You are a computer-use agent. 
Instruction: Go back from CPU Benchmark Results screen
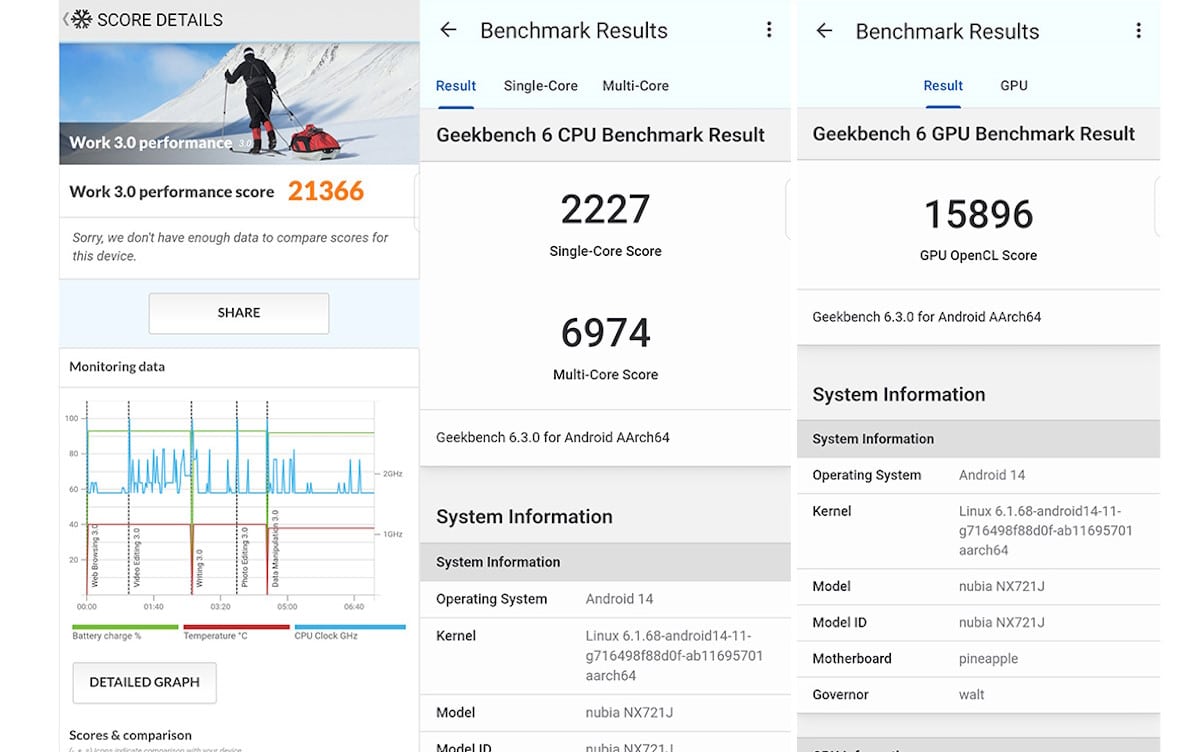[x=448, y=30]
